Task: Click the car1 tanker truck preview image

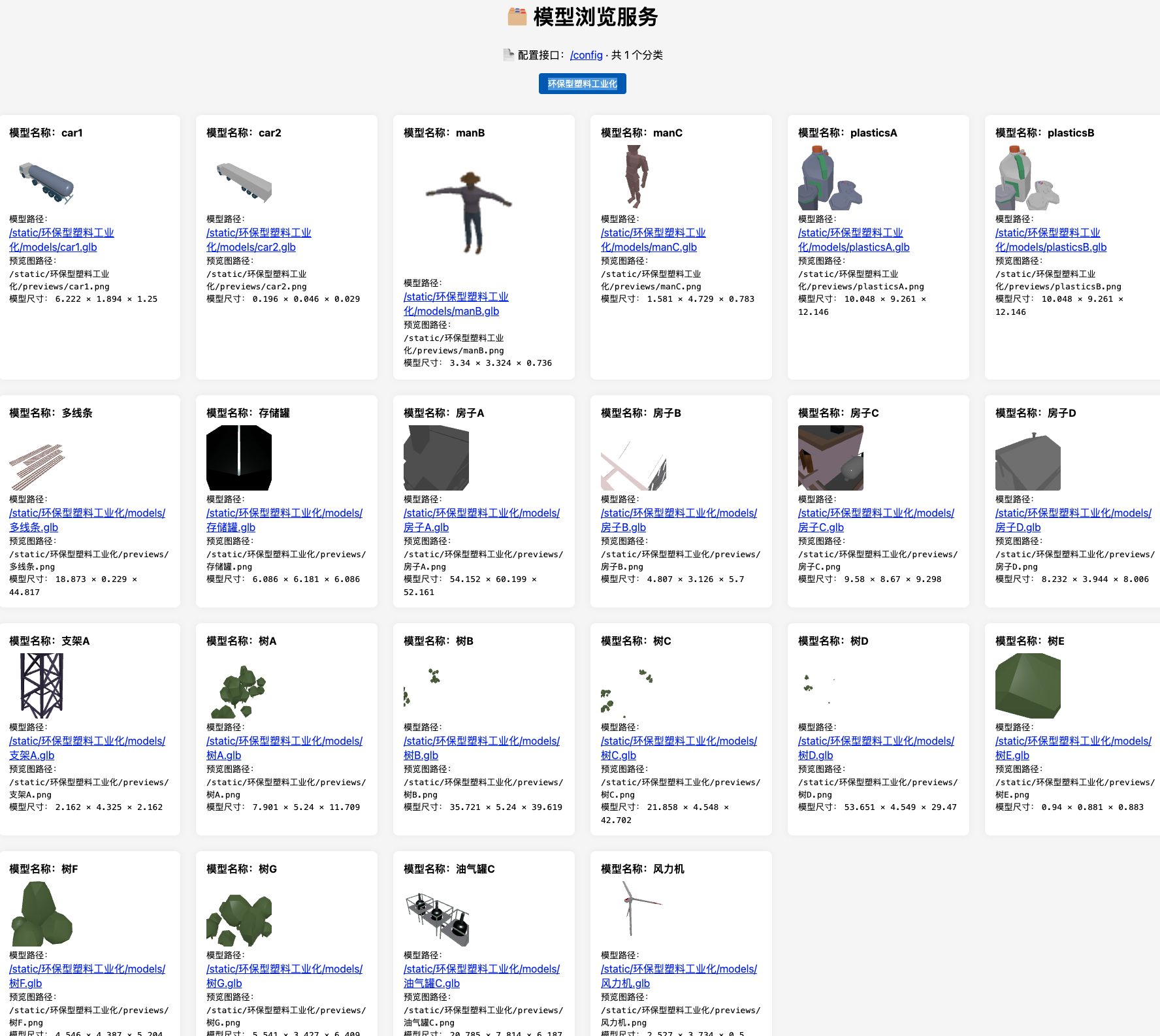Action: (46, 182)
